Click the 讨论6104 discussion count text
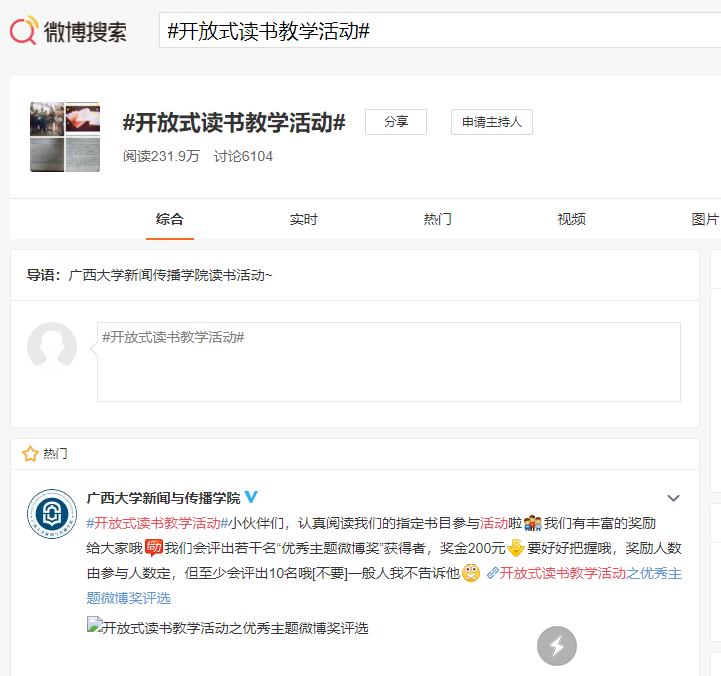 click(x=243, y=156)
